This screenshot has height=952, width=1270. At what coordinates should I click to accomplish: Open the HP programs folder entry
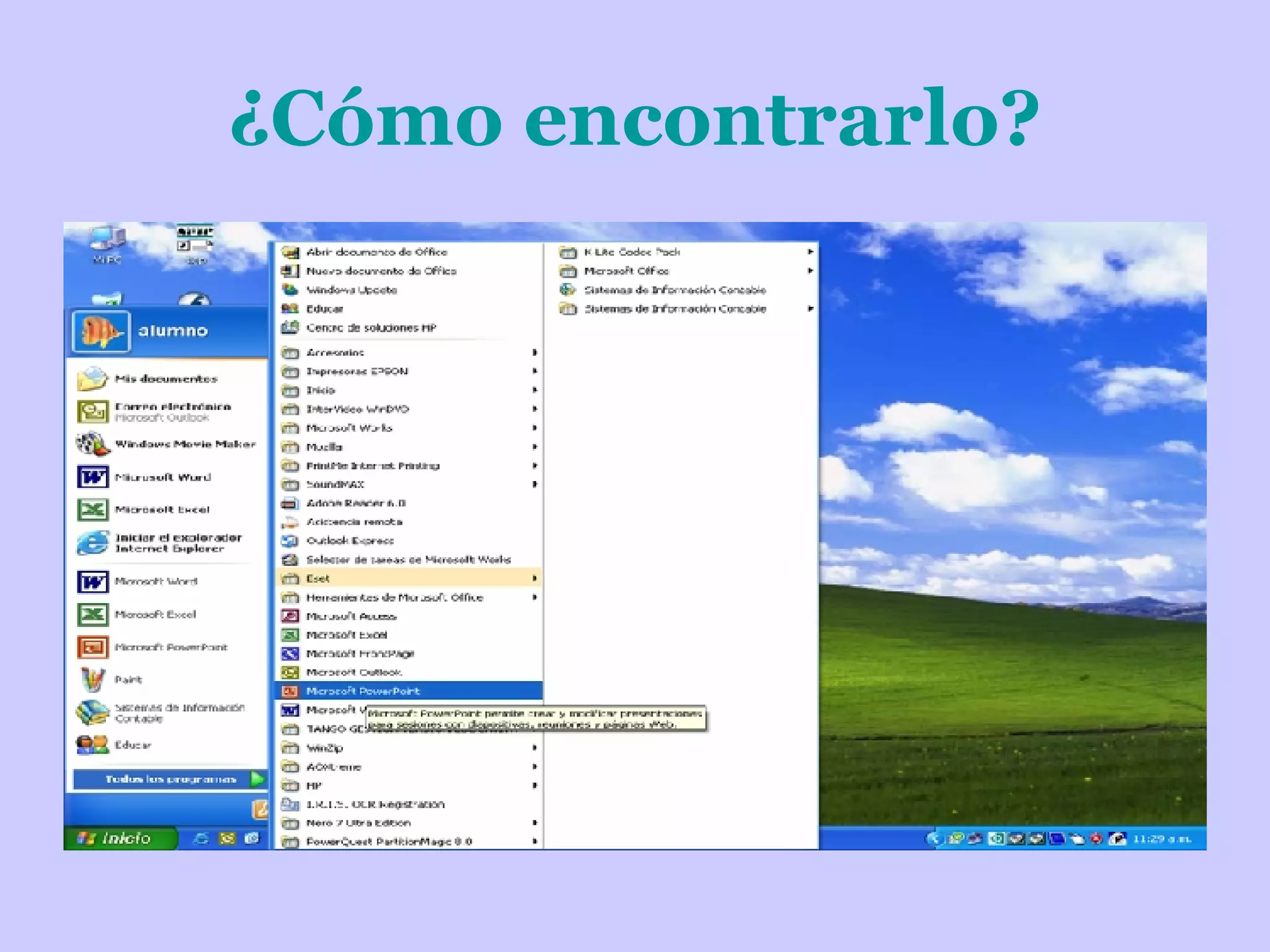click(409, 785)
